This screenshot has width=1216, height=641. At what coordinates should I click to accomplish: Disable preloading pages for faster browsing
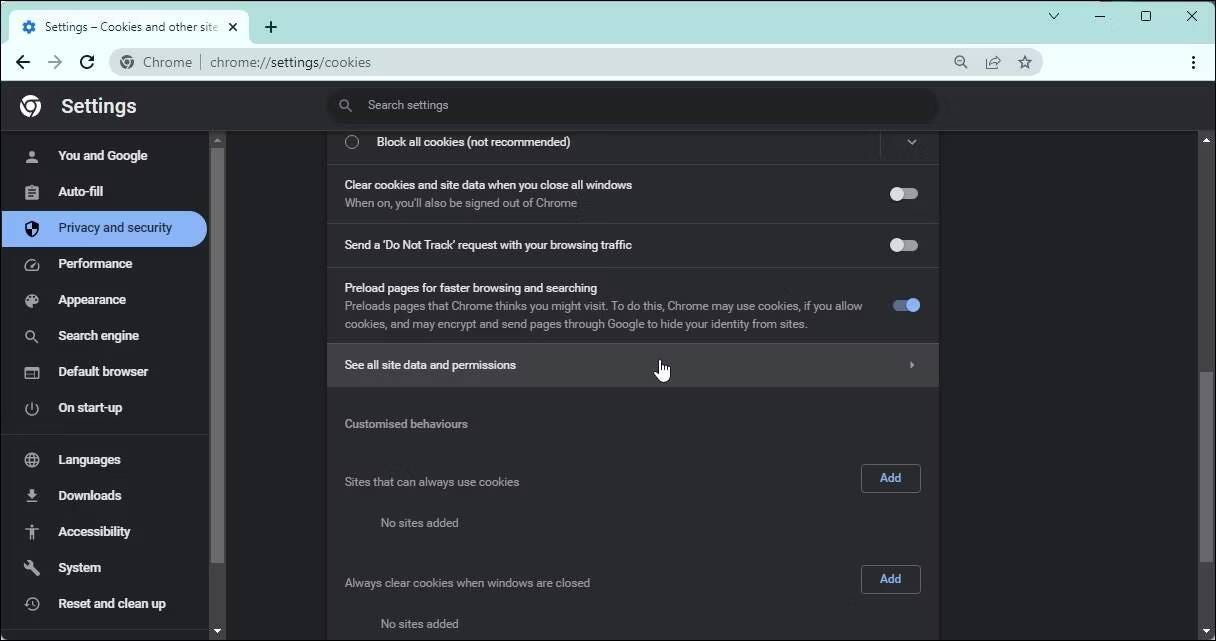click(x=906, y=305)
